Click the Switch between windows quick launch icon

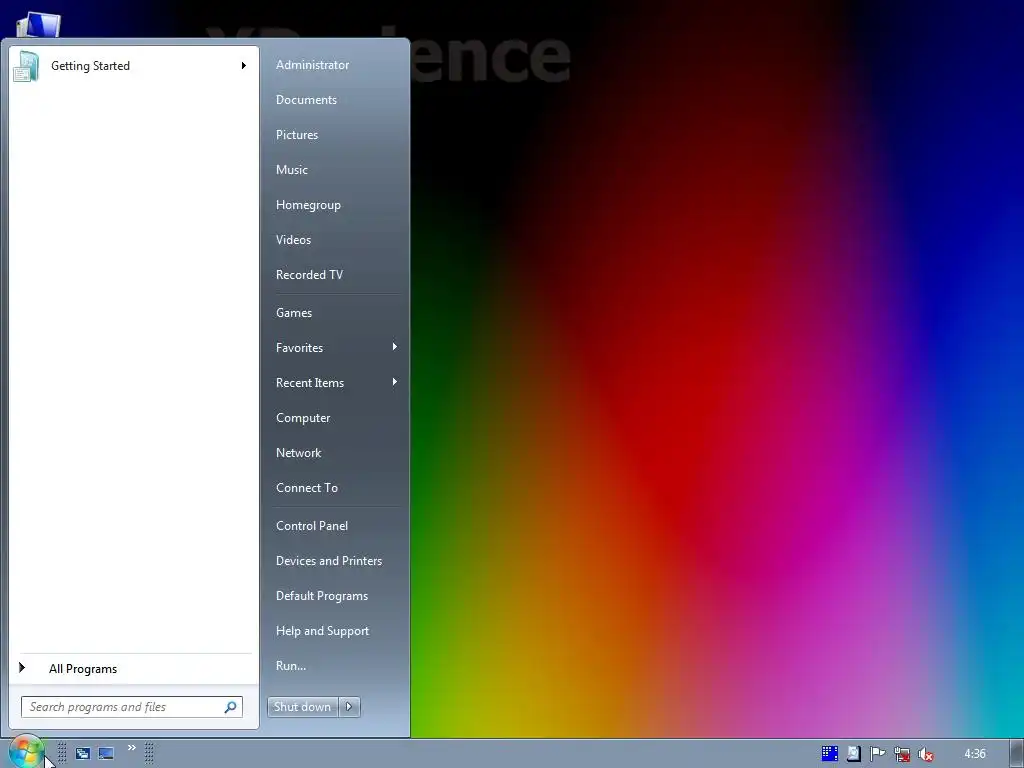click(x=82, y=753)
